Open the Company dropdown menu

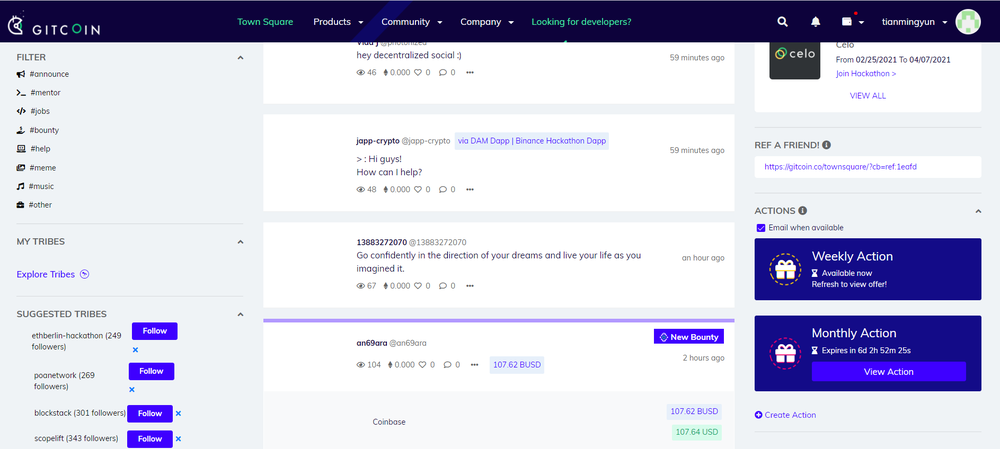pos(487,22)
